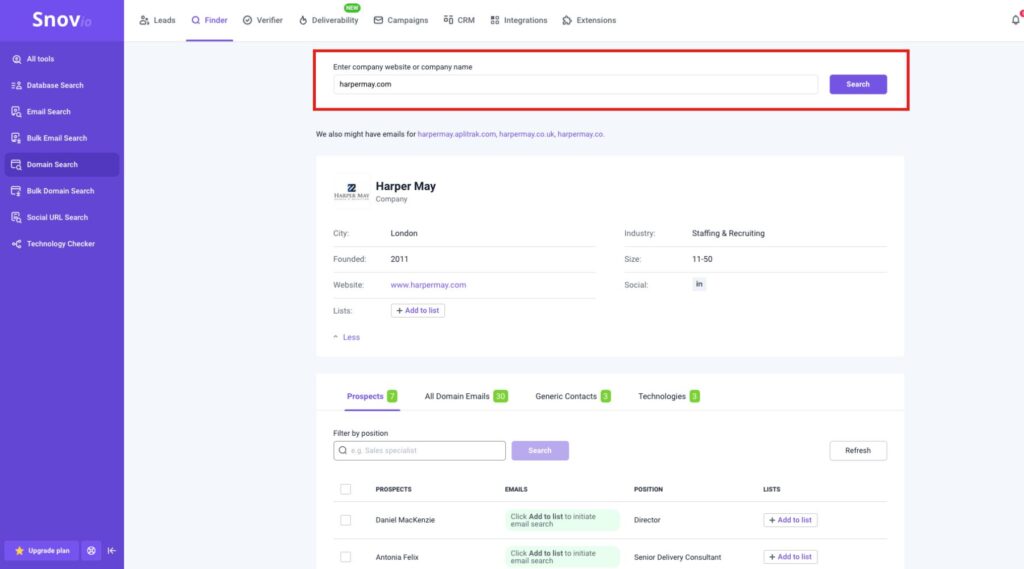This screenshot has width=1024, height=569.
Task: Click the Refresh button
Action: [857, 451]
